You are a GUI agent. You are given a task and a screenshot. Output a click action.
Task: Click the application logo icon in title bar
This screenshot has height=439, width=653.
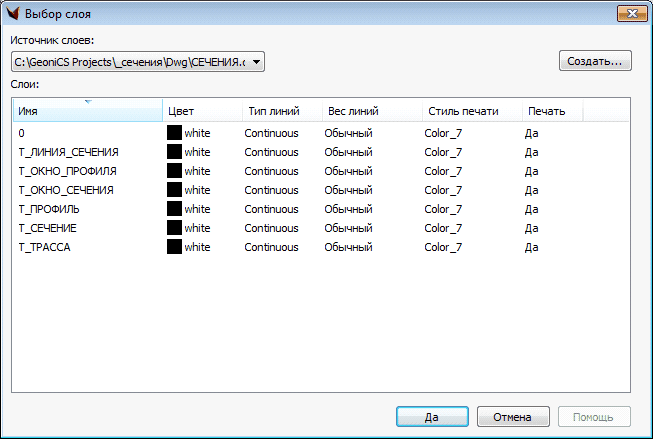click(x=13, y=13)
